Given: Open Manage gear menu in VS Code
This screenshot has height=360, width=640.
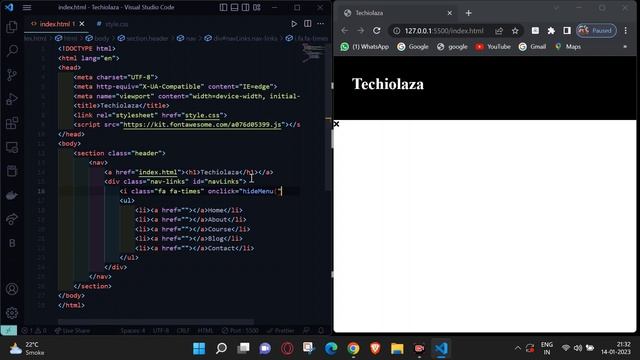Looking at the screenshot, I should tap(12, 313).
